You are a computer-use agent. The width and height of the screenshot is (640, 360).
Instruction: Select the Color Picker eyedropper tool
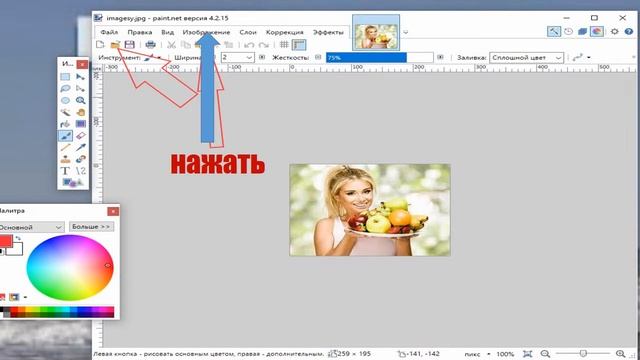(80, 147)
